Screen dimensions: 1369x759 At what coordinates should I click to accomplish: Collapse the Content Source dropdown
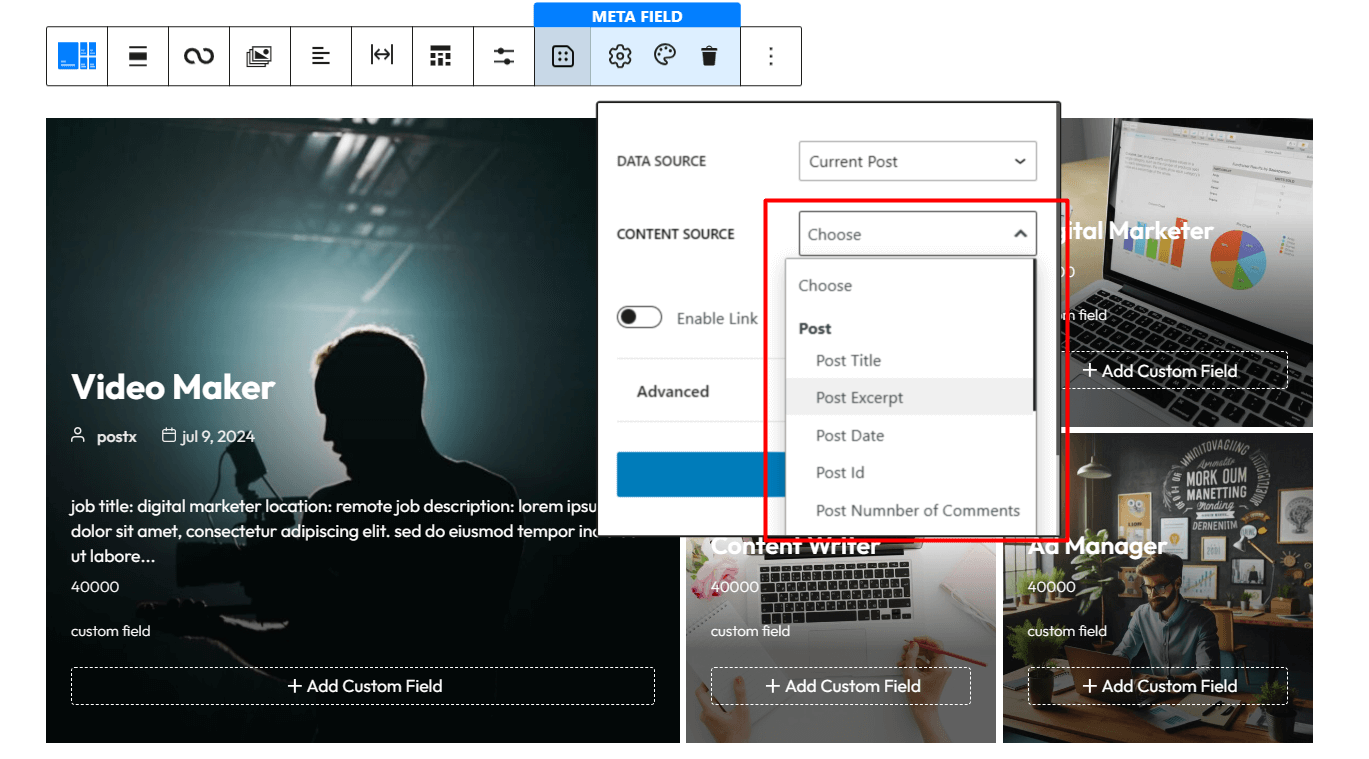[x=916, y=233]
